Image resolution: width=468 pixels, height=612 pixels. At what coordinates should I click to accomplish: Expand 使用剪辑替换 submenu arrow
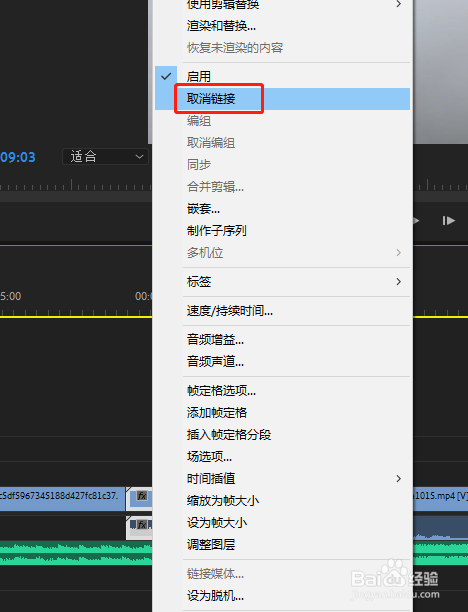click(x=399, y=4)
